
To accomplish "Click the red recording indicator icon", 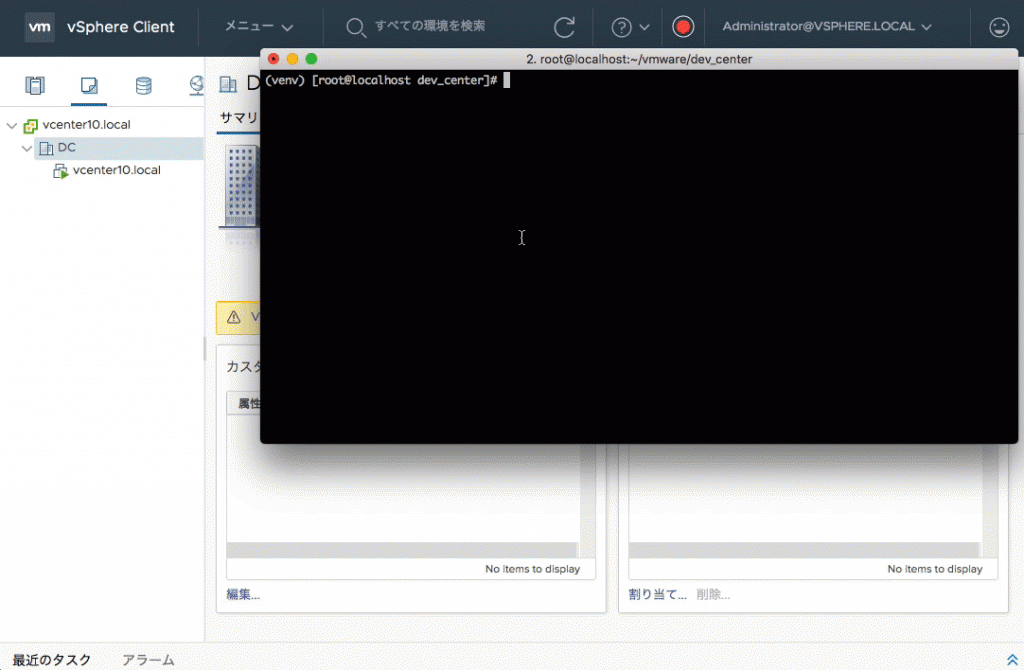I will [x=683, y=27].
